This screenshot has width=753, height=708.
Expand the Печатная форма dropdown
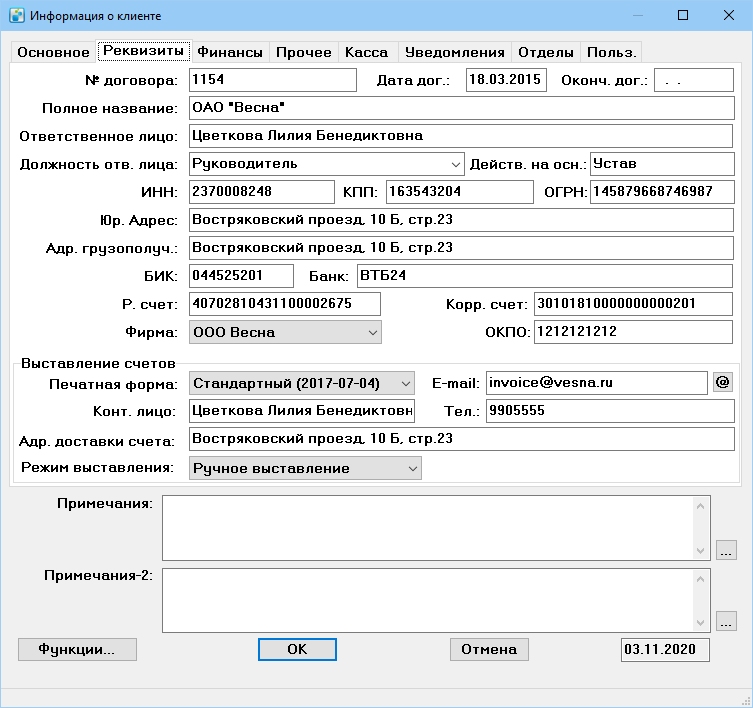pos(302,383)
